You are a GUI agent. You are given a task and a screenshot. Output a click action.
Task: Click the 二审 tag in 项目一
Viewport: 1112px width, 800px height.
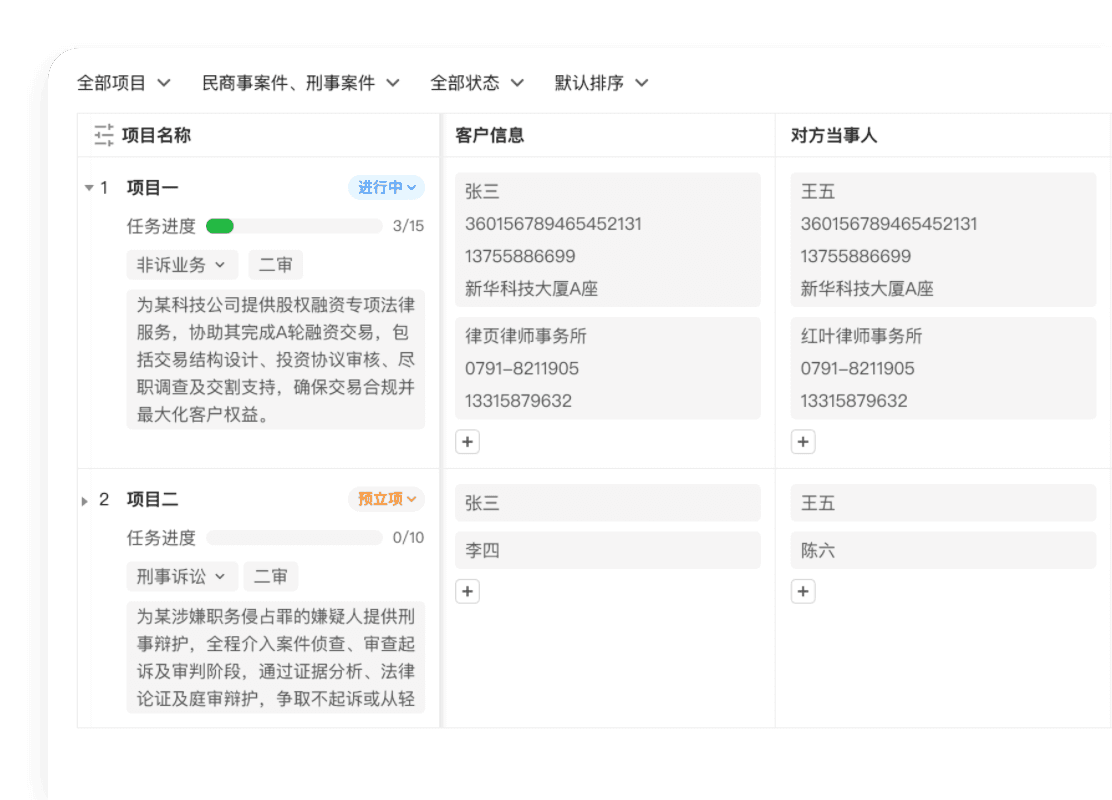275,265
